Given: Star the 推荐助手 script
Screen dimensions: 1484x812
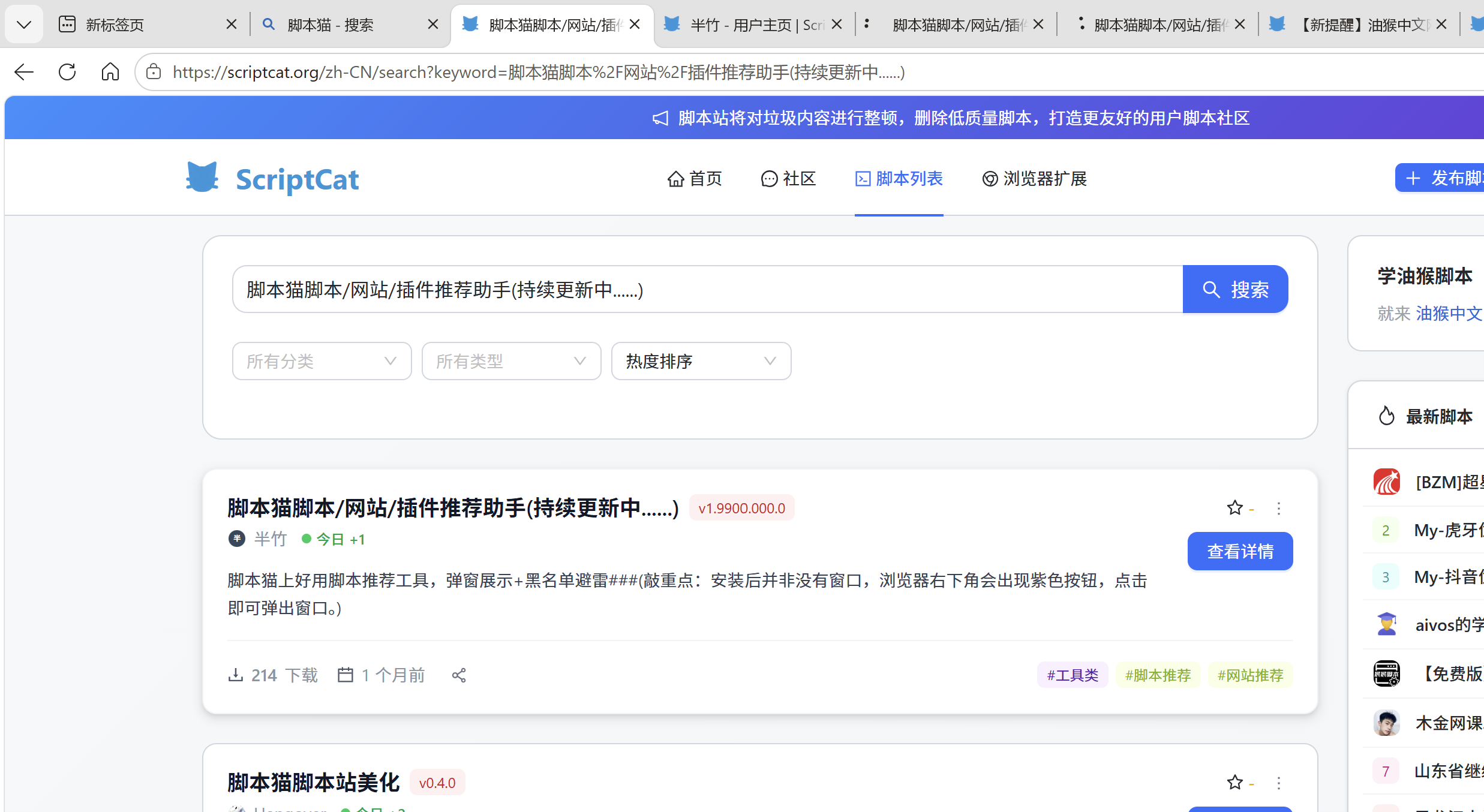Looking at the screenshot, I should (1235, 508).
